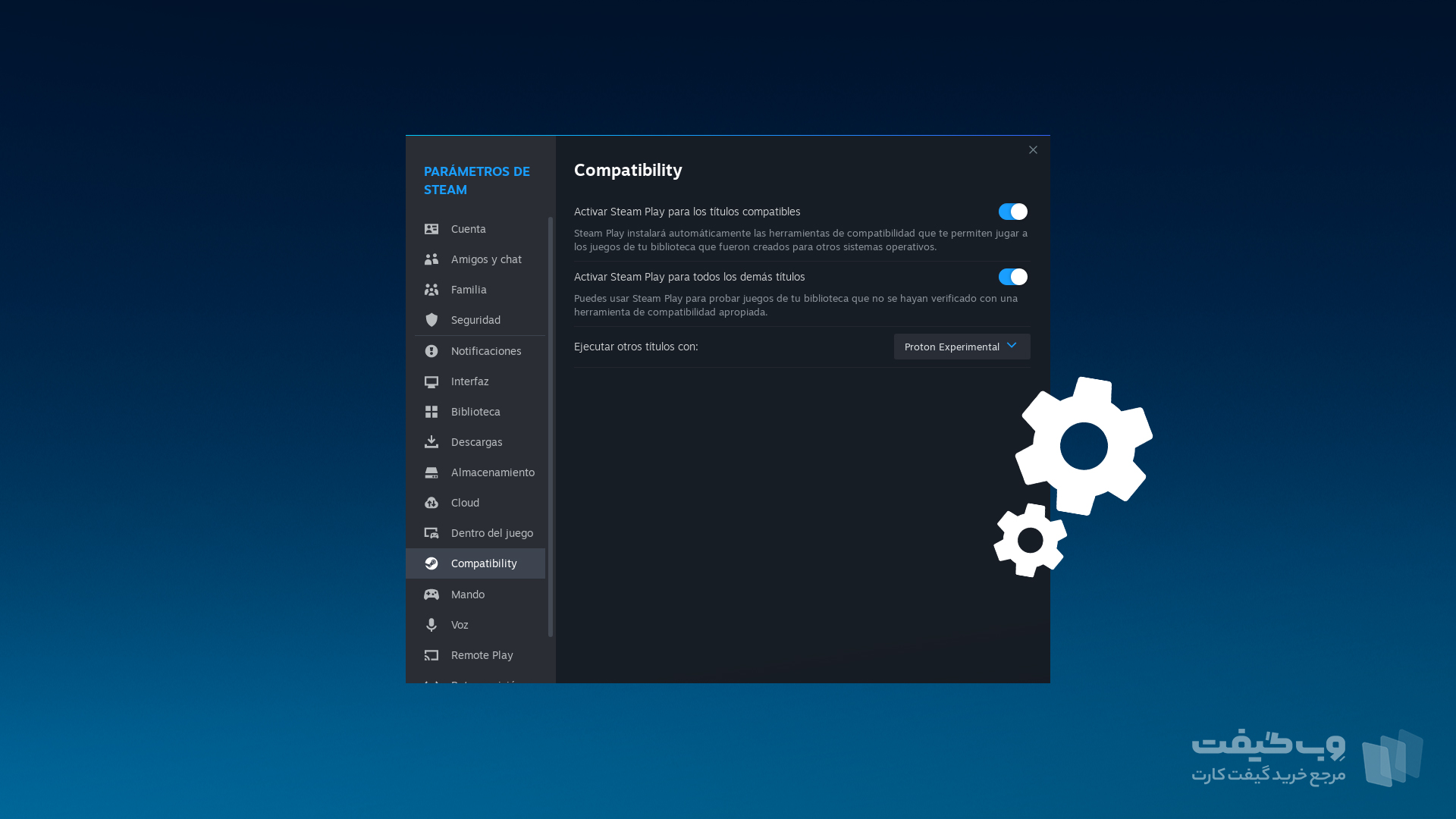The height and width of the screenshot is (819, 1456).
Task: Click the Compatibility page heading
Action: tap(628, 170)
